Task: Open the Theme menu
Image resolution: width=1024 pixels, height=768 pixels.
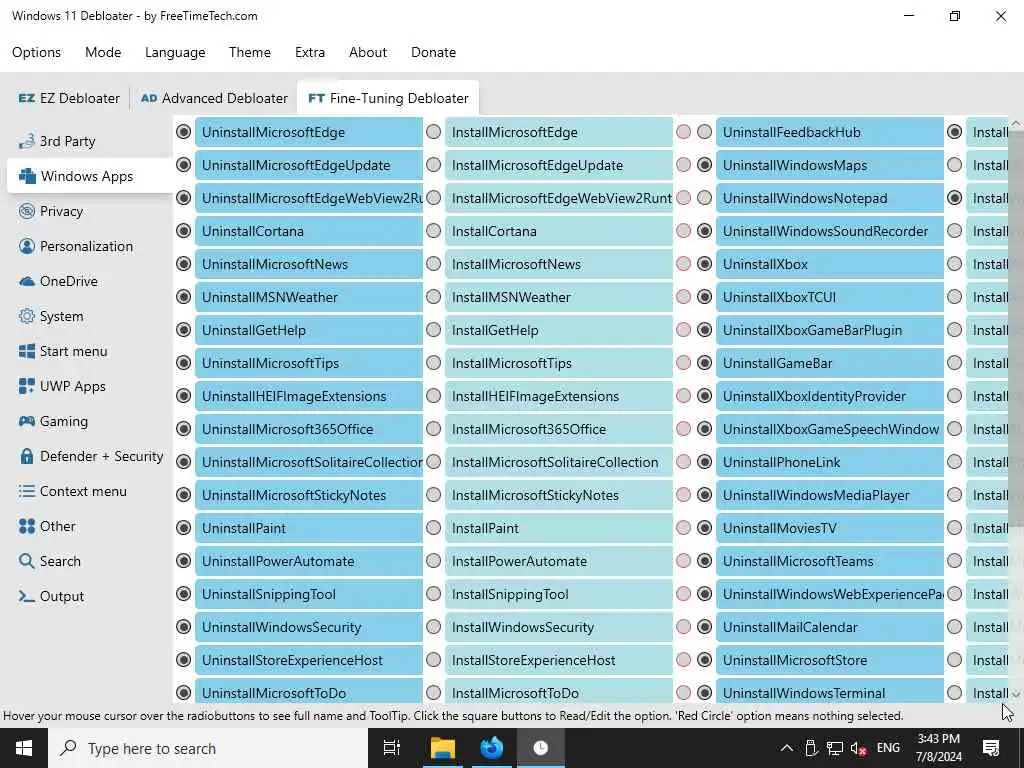Action: [250, 52]
